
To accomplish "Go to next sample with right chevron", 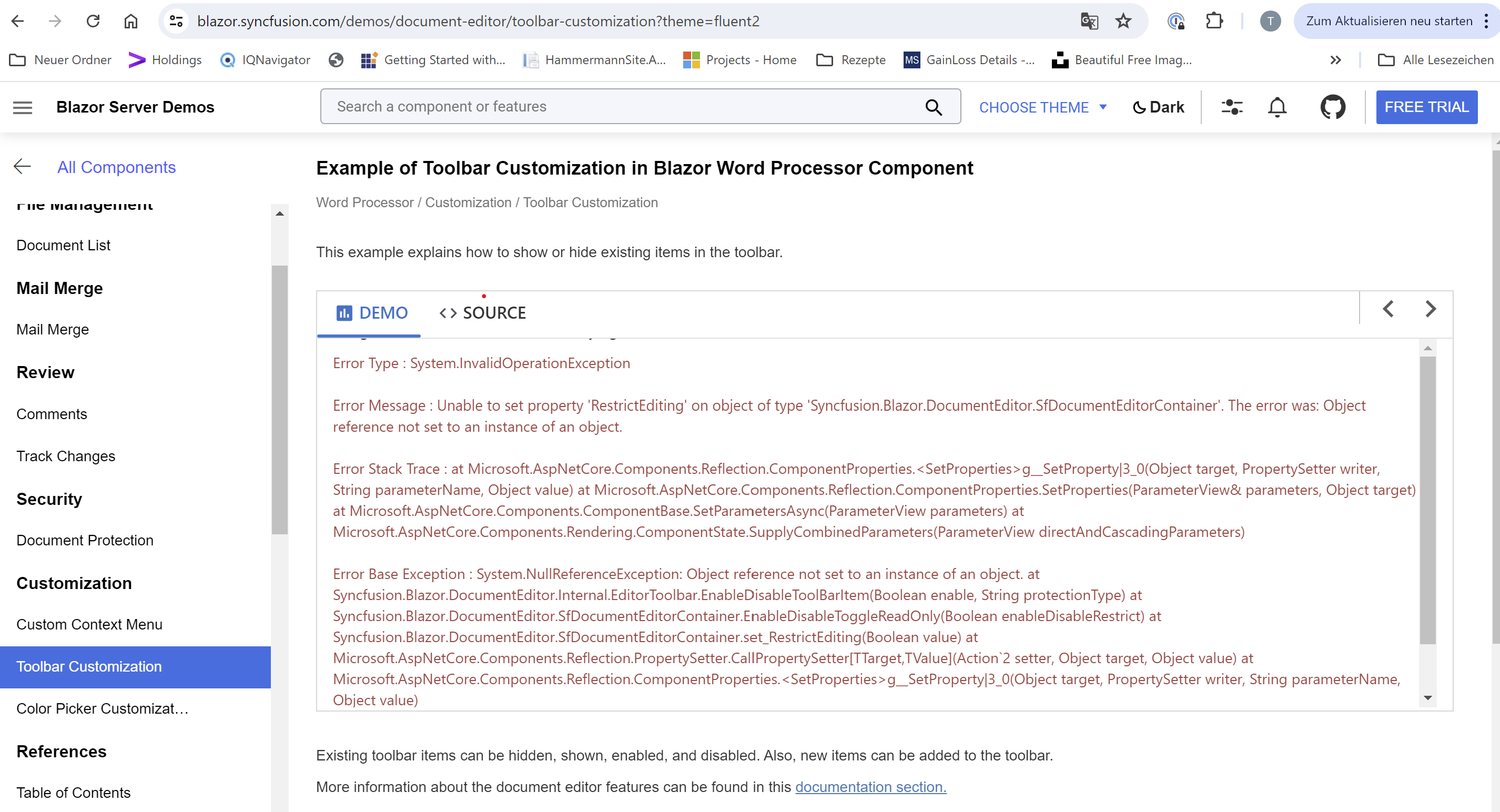I will pyautogui.click(x=1430, y=309).
